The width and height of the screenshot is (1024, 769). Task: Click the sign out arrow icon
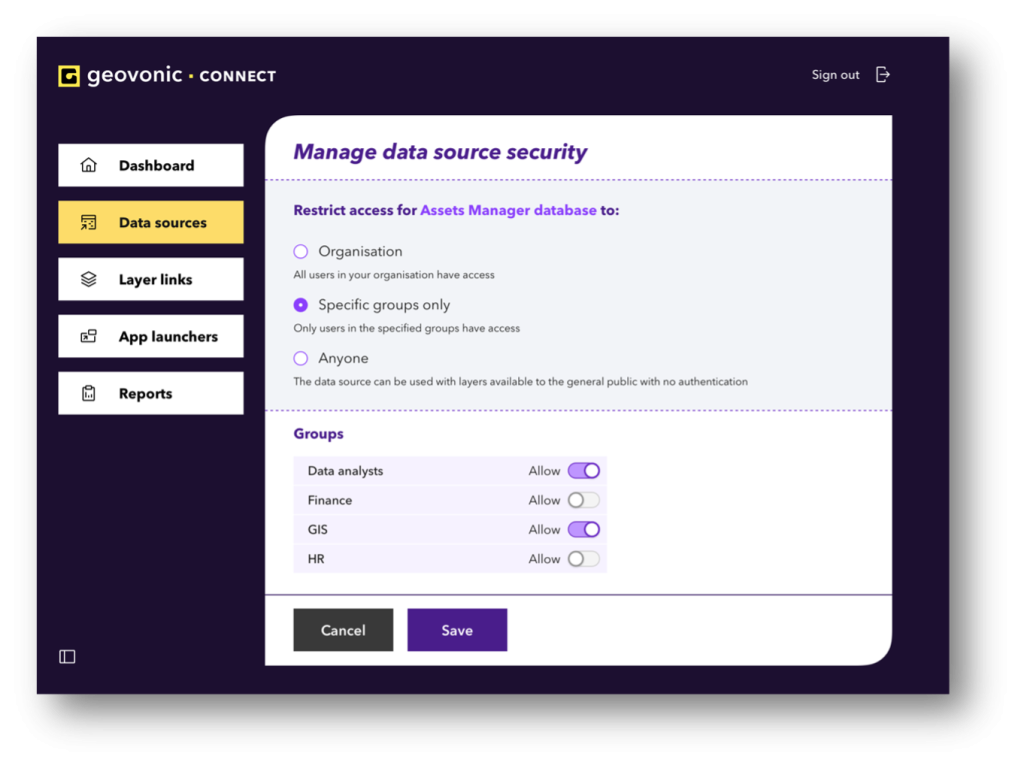882,75
